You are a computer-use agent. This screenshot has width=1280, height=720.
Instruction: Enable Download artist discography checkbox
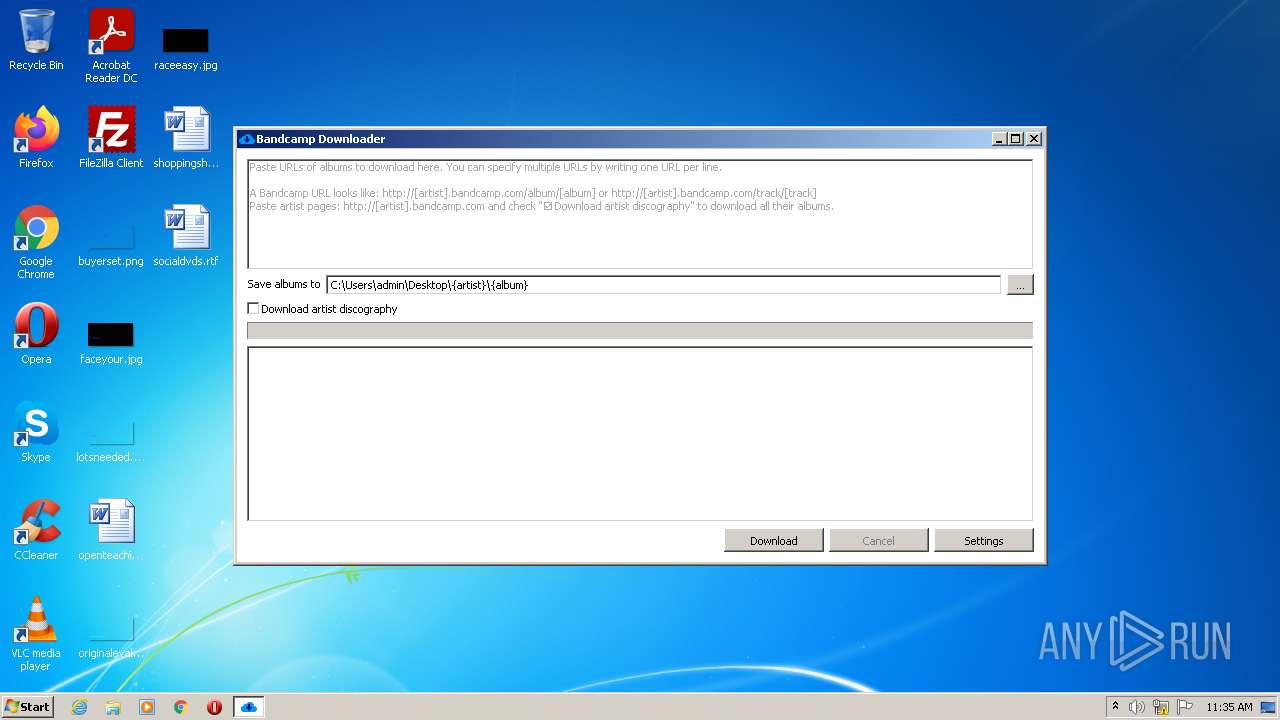[253, 309]
